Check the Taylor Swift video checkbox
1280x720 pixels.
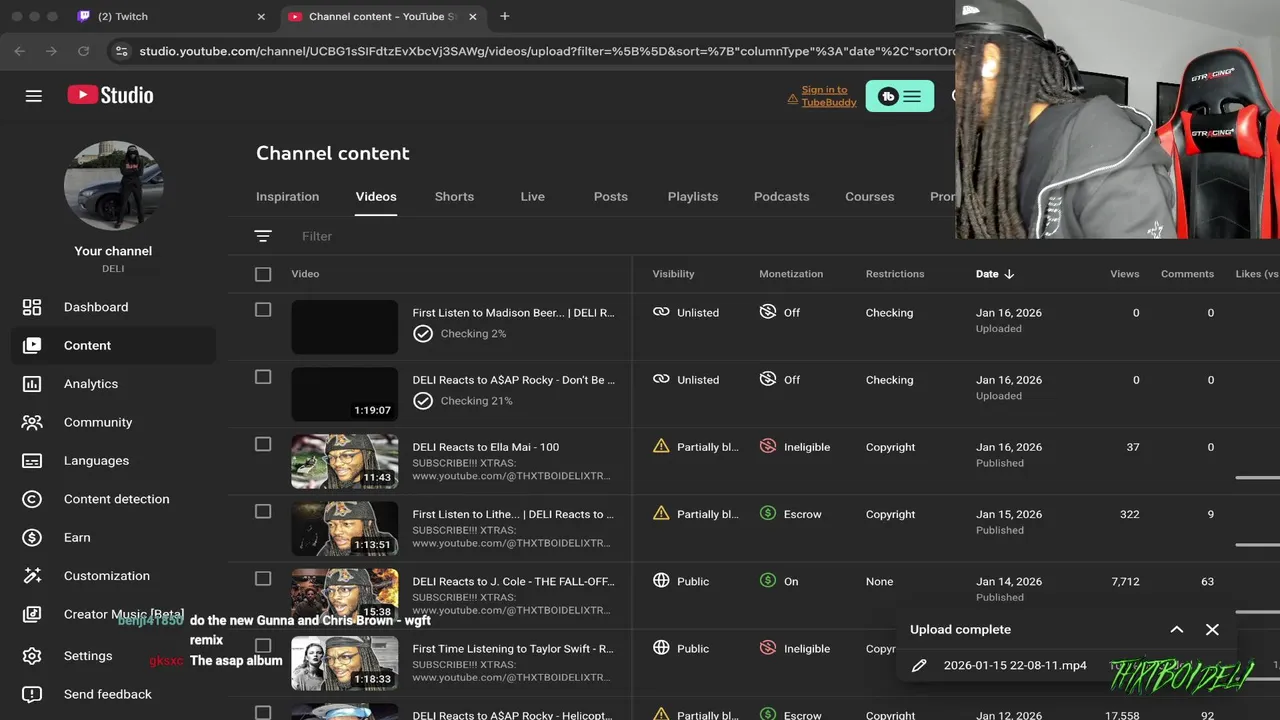click(263, 645)
